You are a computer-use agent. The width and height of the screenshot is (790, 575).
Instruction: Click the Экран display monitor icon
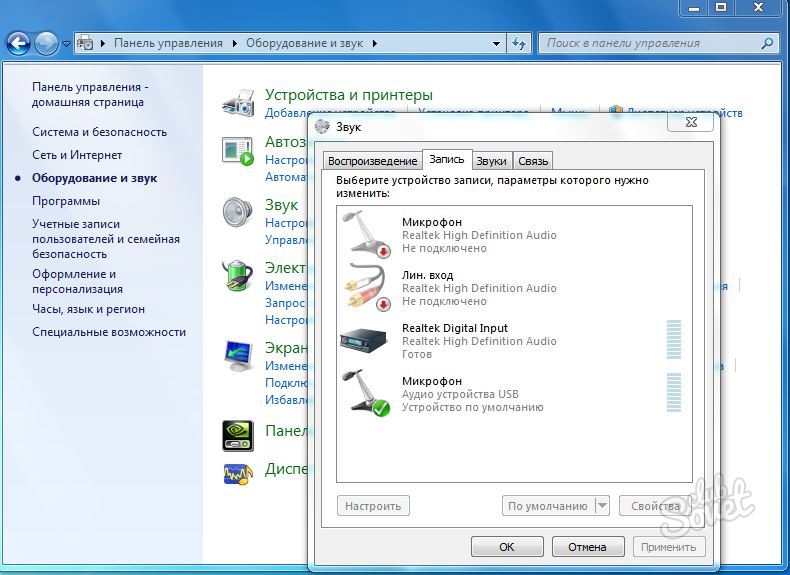(x=238, y=356)
